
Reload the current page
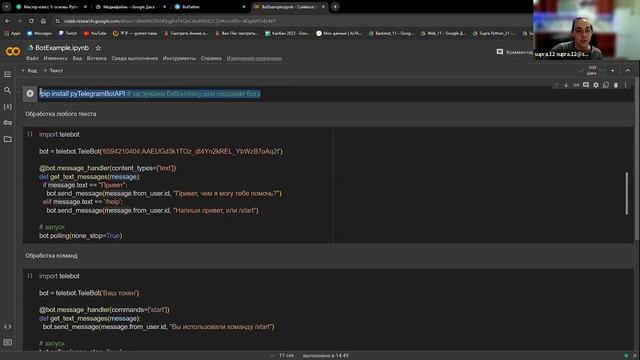(x=31, y=21)
